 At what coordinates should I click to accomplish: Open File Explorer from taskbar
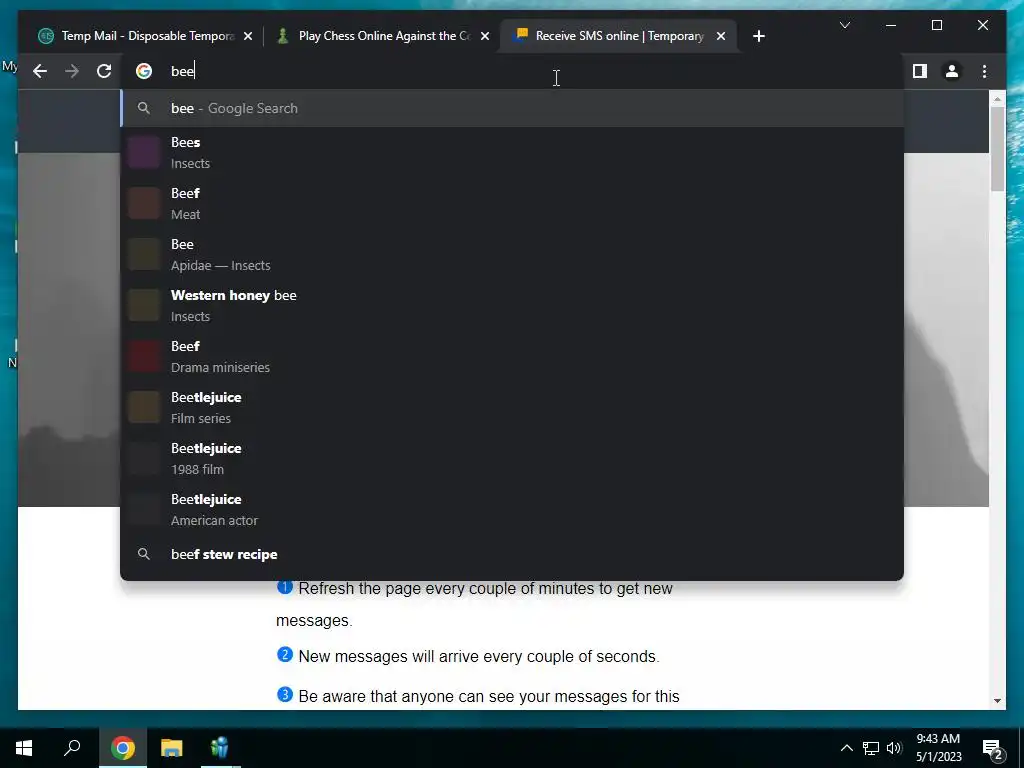point(172,748)
